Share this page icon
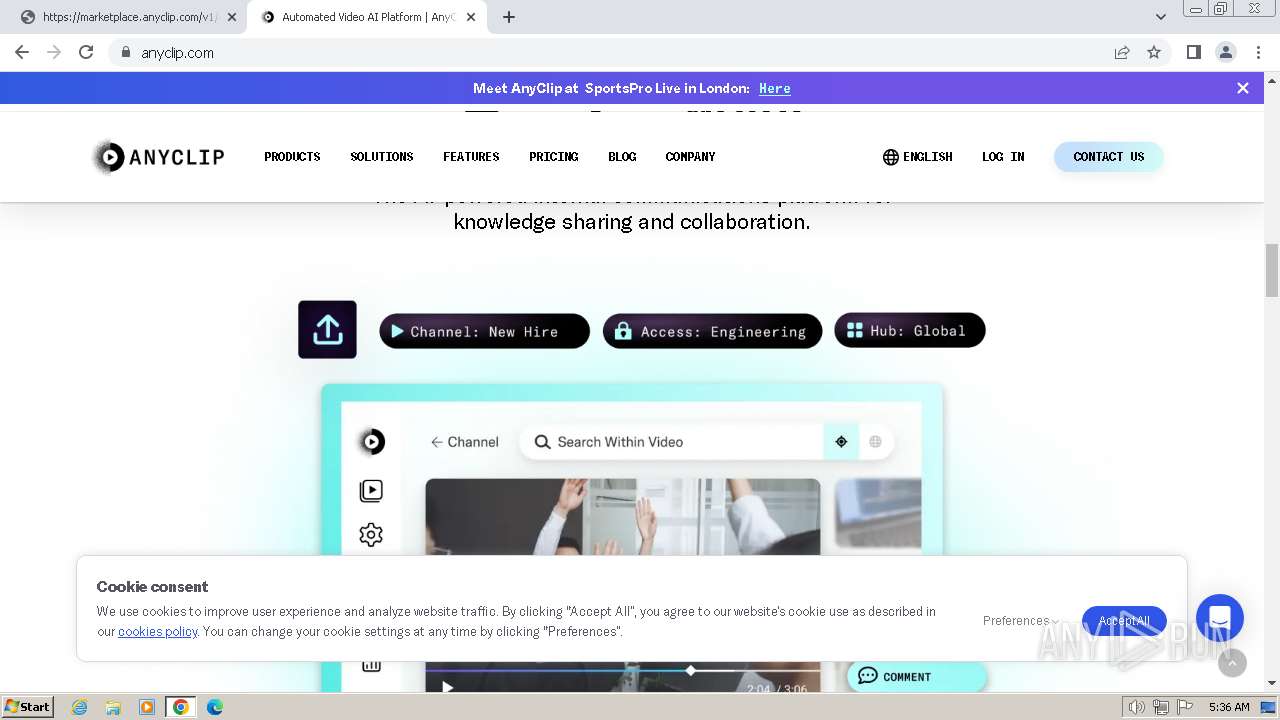This screenshot has width=1280, height=720. coord(1122,53)
